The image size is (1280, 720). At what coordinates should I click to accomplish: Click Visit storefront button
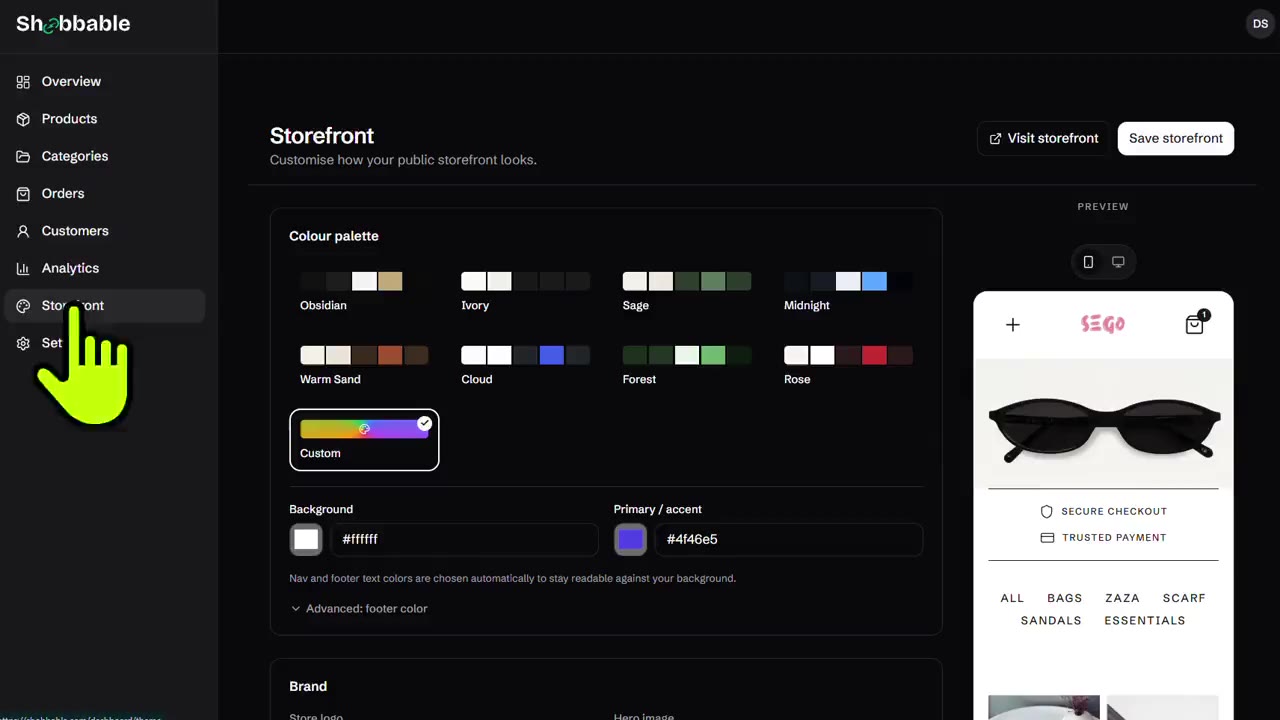coord(1043,138)
